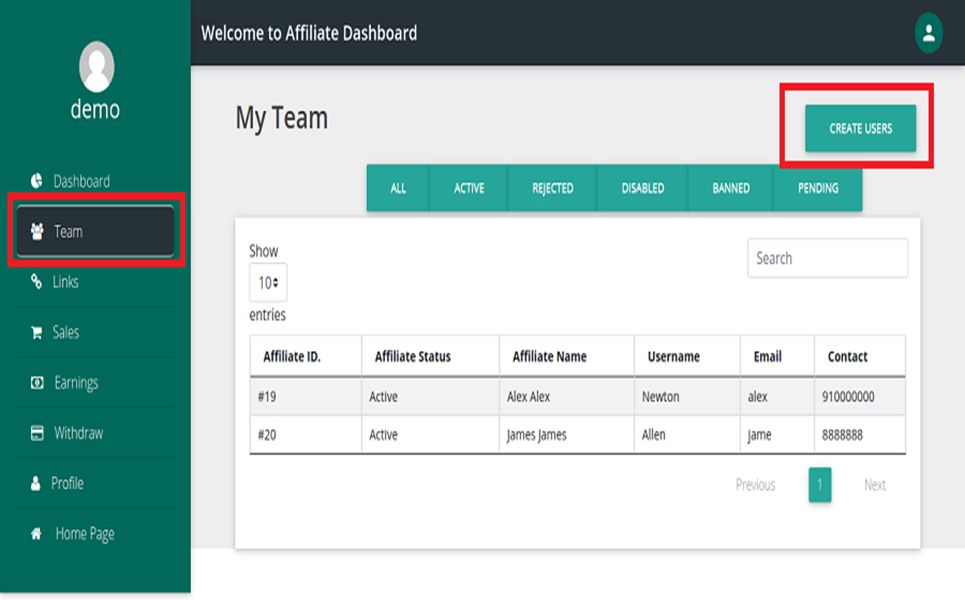Click the demo username label
The image size is (965, 600).
95,110
